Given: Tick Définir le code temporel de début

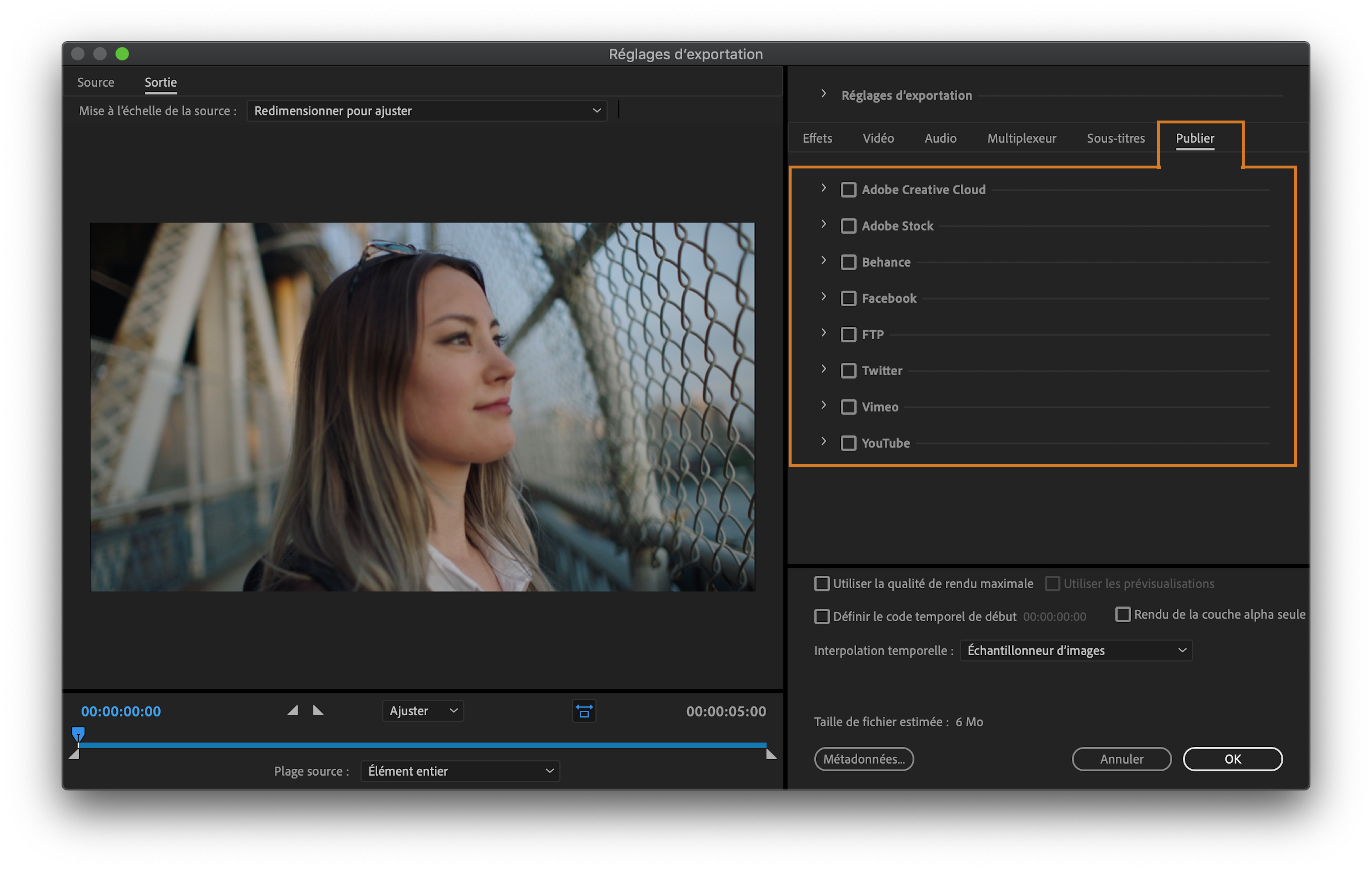Looking at the screenshot, I should click(822, 616).
